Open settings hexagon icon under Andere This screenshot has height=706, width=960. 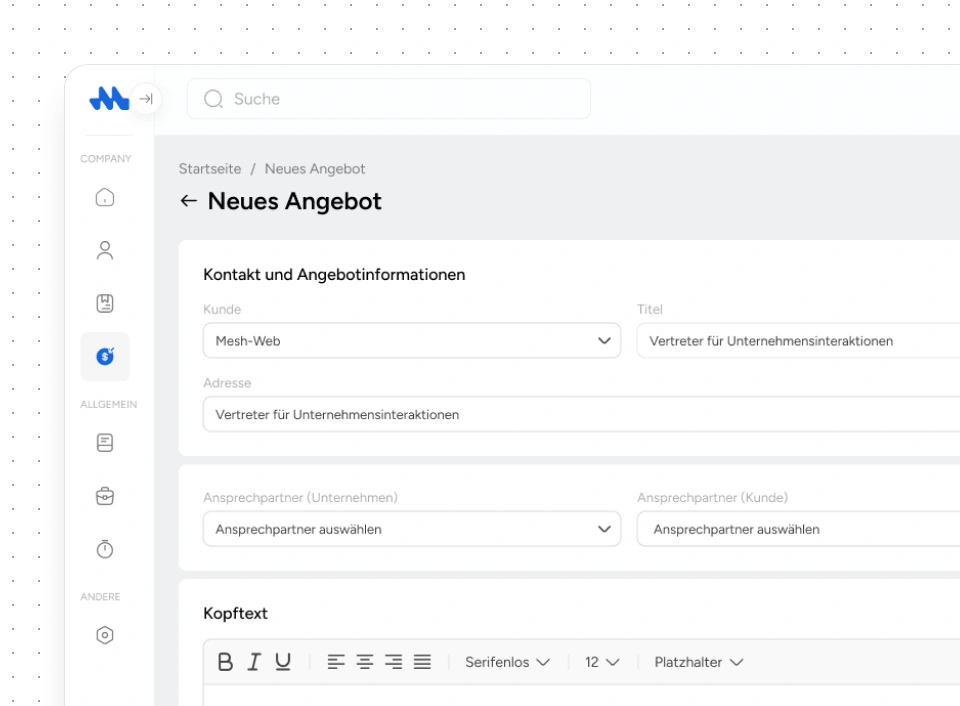click(x=105, y=635)
